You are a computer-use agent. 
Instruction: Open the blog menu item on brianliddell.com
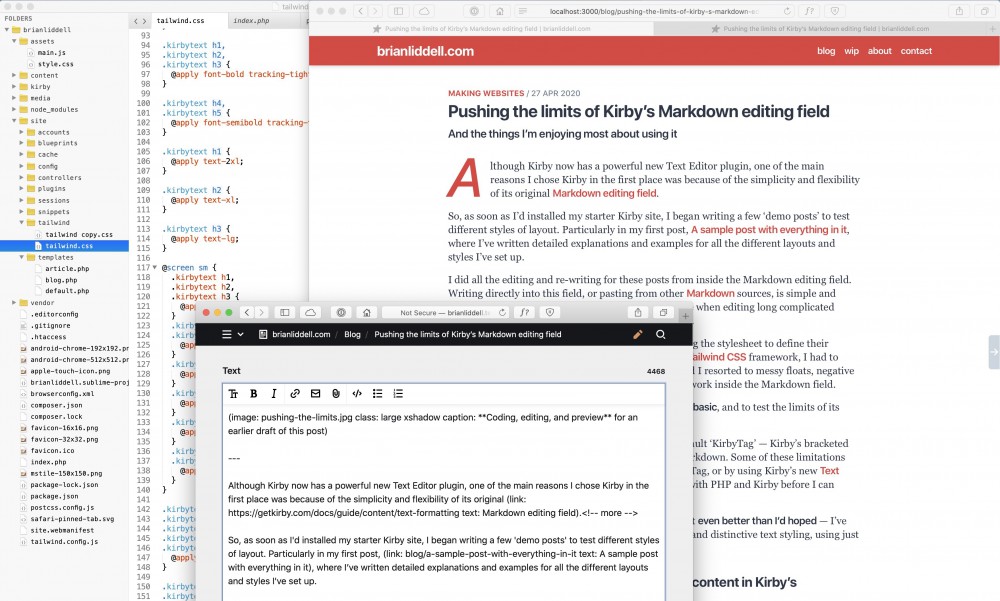[x=826, y=51]
